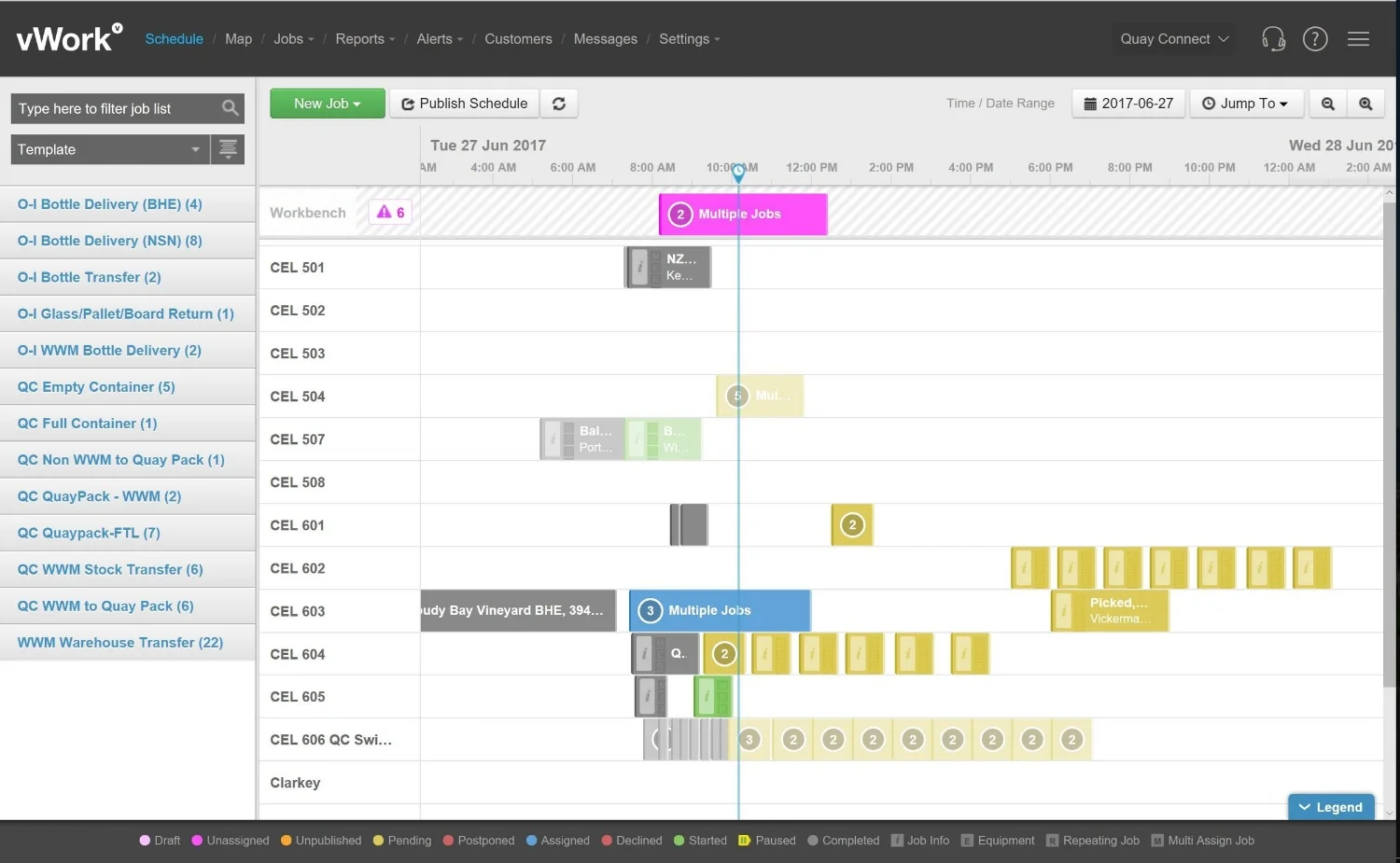Click the Picked Vickerma job on CEL 603
This screenshot has height=863, width=1400.
1110,610
